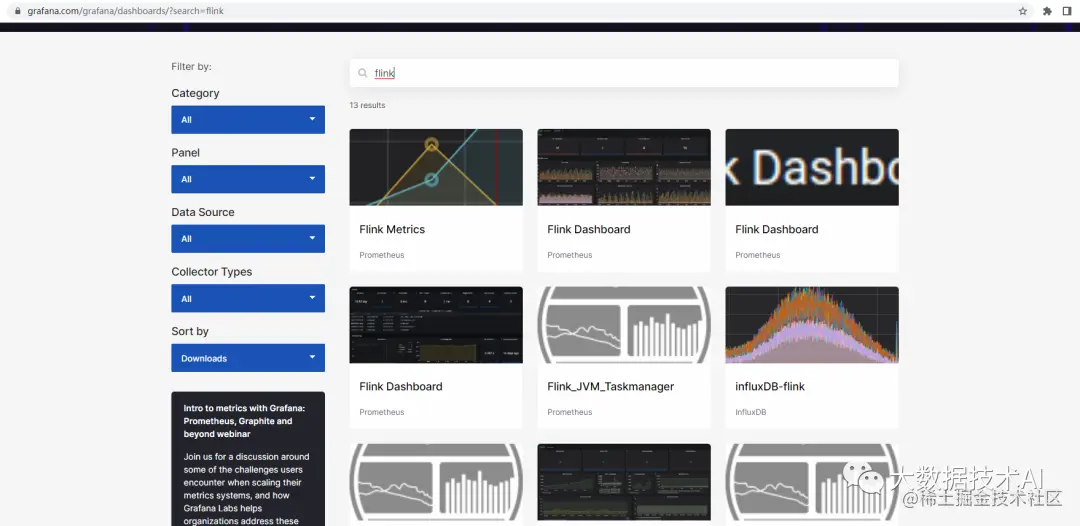Expand the Data Source filter dropdown
This screenshot has width=1080, height=526.
[x=248, y=239]
